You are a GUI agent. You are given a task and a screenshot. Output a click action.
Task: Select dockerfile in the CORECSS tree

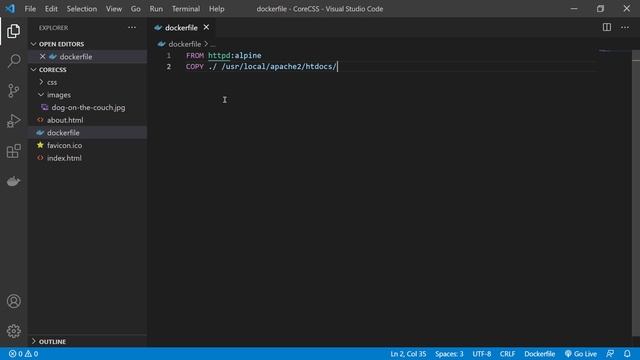click(x=63, y=133)
